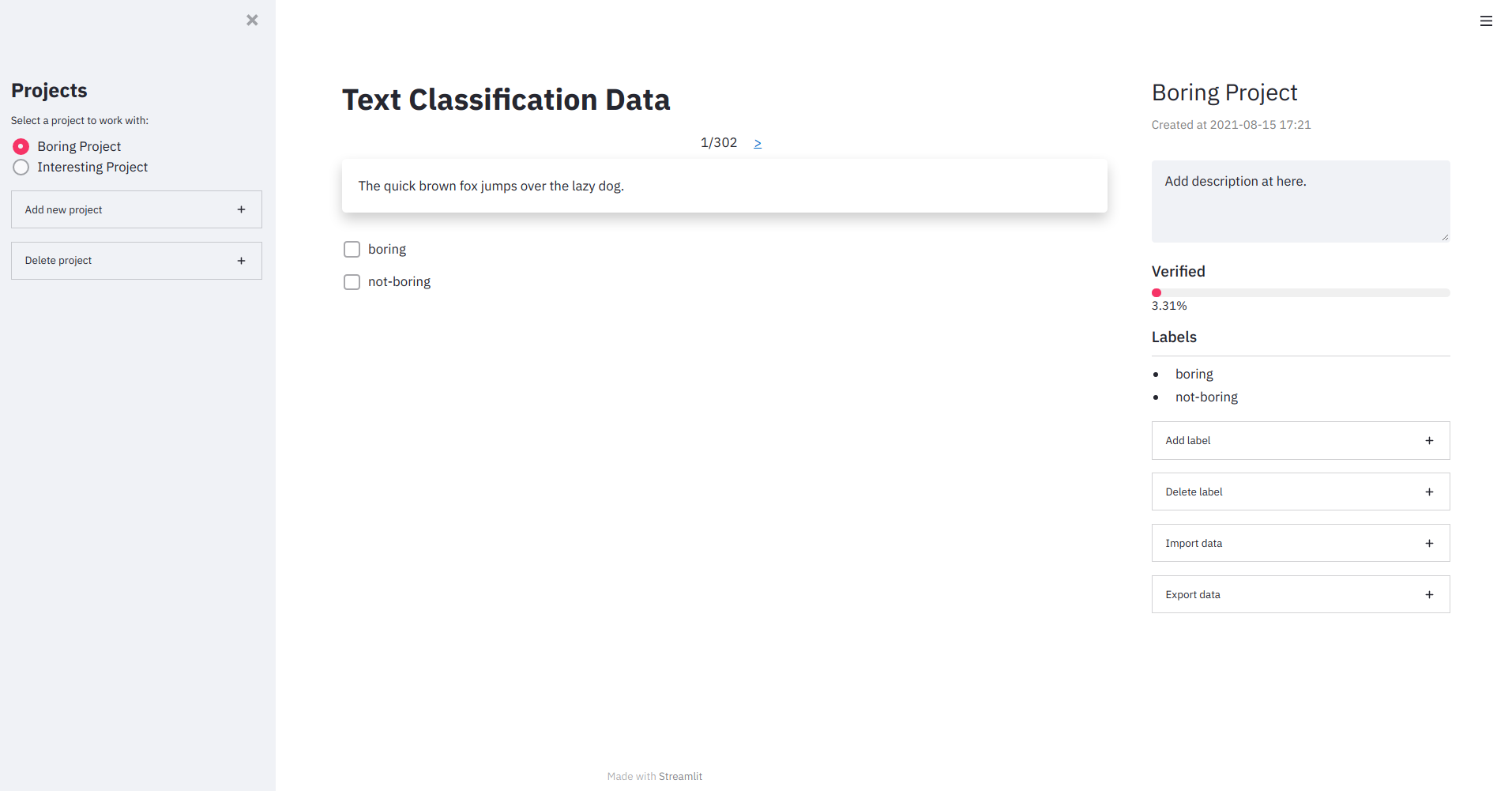Click the plus icon on Export data
Screen dimensions: 1512x791
point(1429,595)
